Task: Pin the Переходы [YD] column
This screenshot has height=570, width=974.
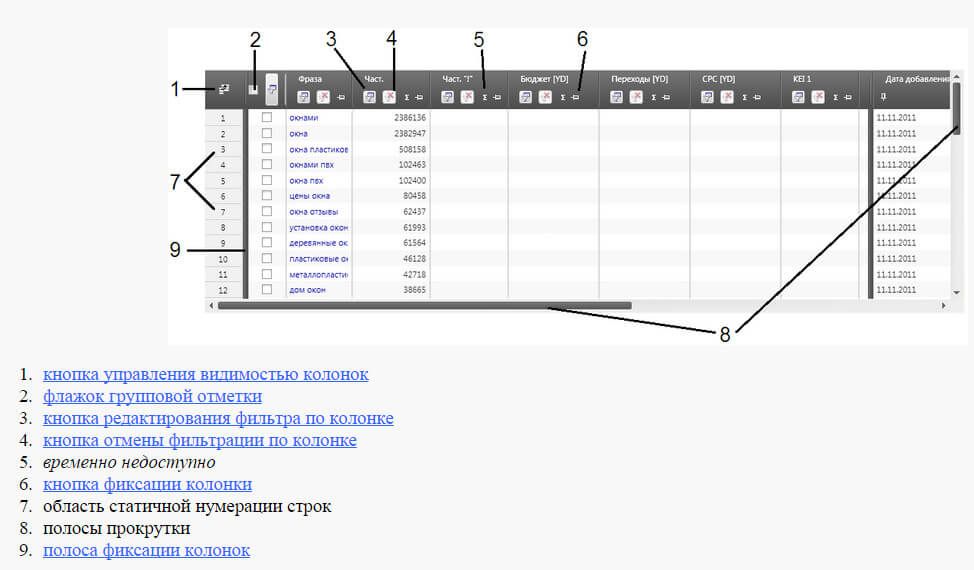Action: 666,97
